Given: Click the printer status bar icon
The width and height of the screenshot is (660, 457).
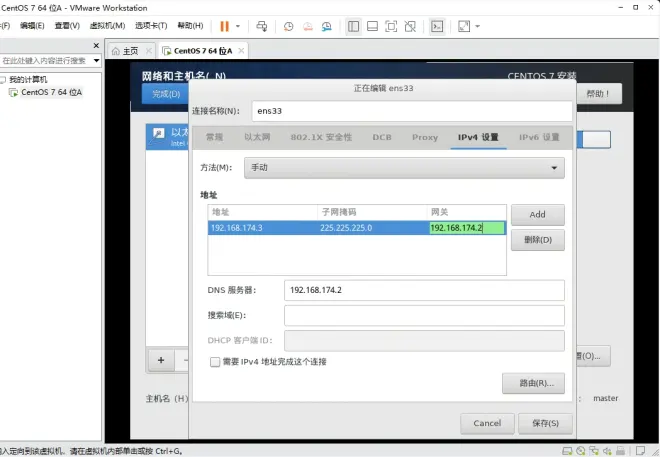Looking at the screenshot, I should (x=620, y=451).
